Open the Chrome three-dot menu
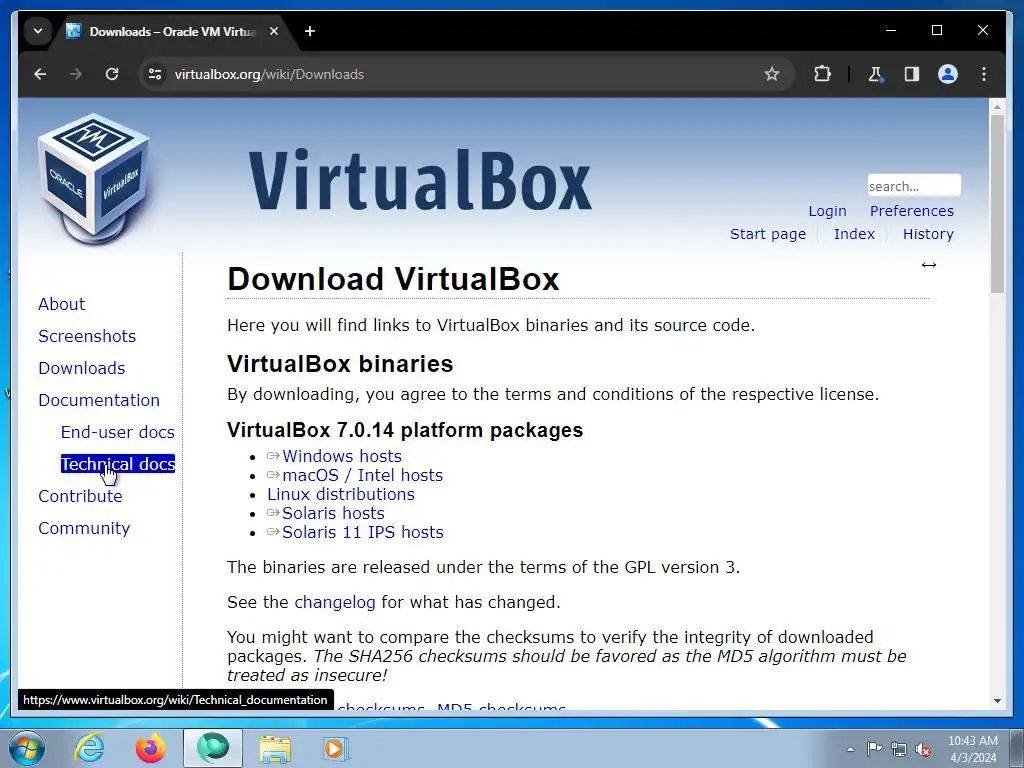The width and height of the screenshot is (1024, 768). pyautogui.click(x=984, y=74)
